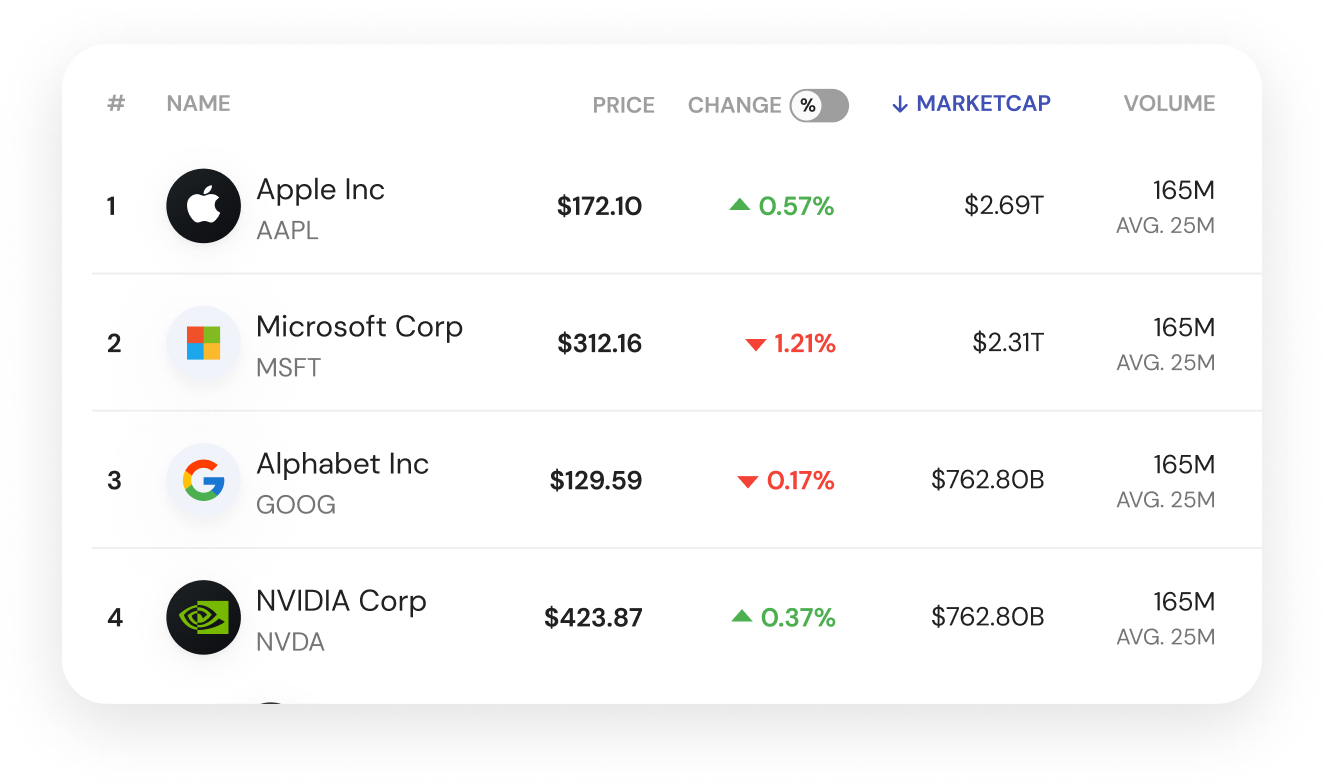Viewport: 1323px width, 784px height.
Task: Click Microsoft's price of $312.16
Action: coord(599,343)
